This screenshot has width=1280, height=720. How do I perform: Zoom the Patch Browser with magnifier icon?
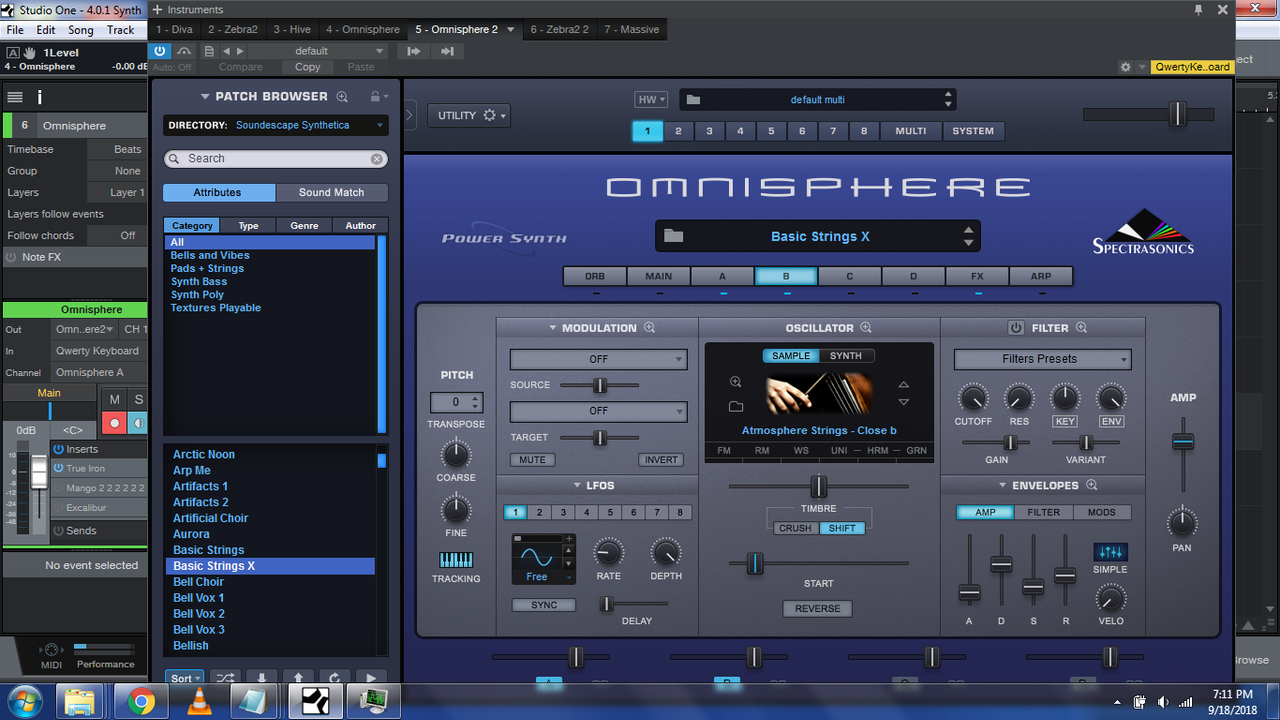tap(342, 97)
